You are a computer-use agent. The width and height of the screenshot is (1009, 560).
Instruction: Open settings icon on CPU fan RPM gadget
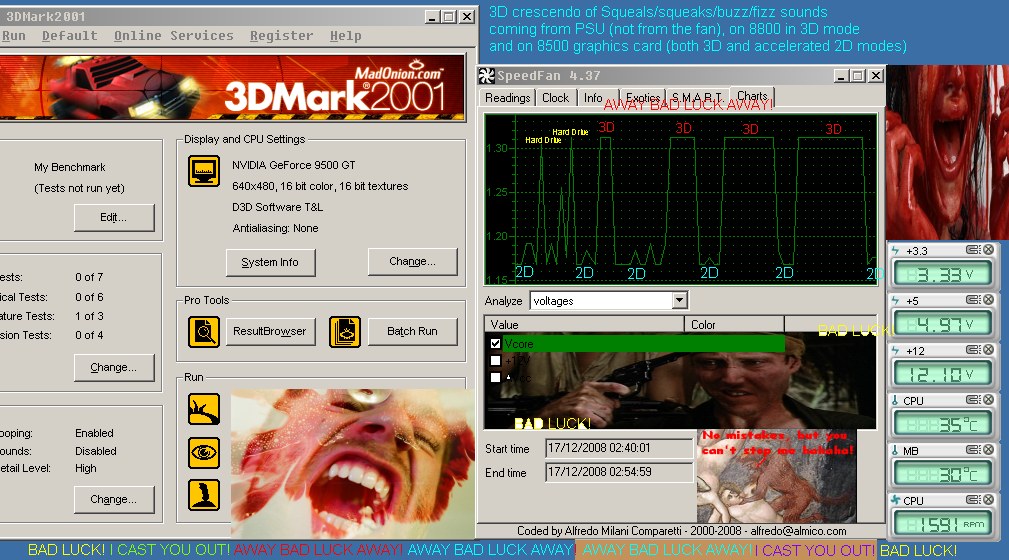coord(973,499)
